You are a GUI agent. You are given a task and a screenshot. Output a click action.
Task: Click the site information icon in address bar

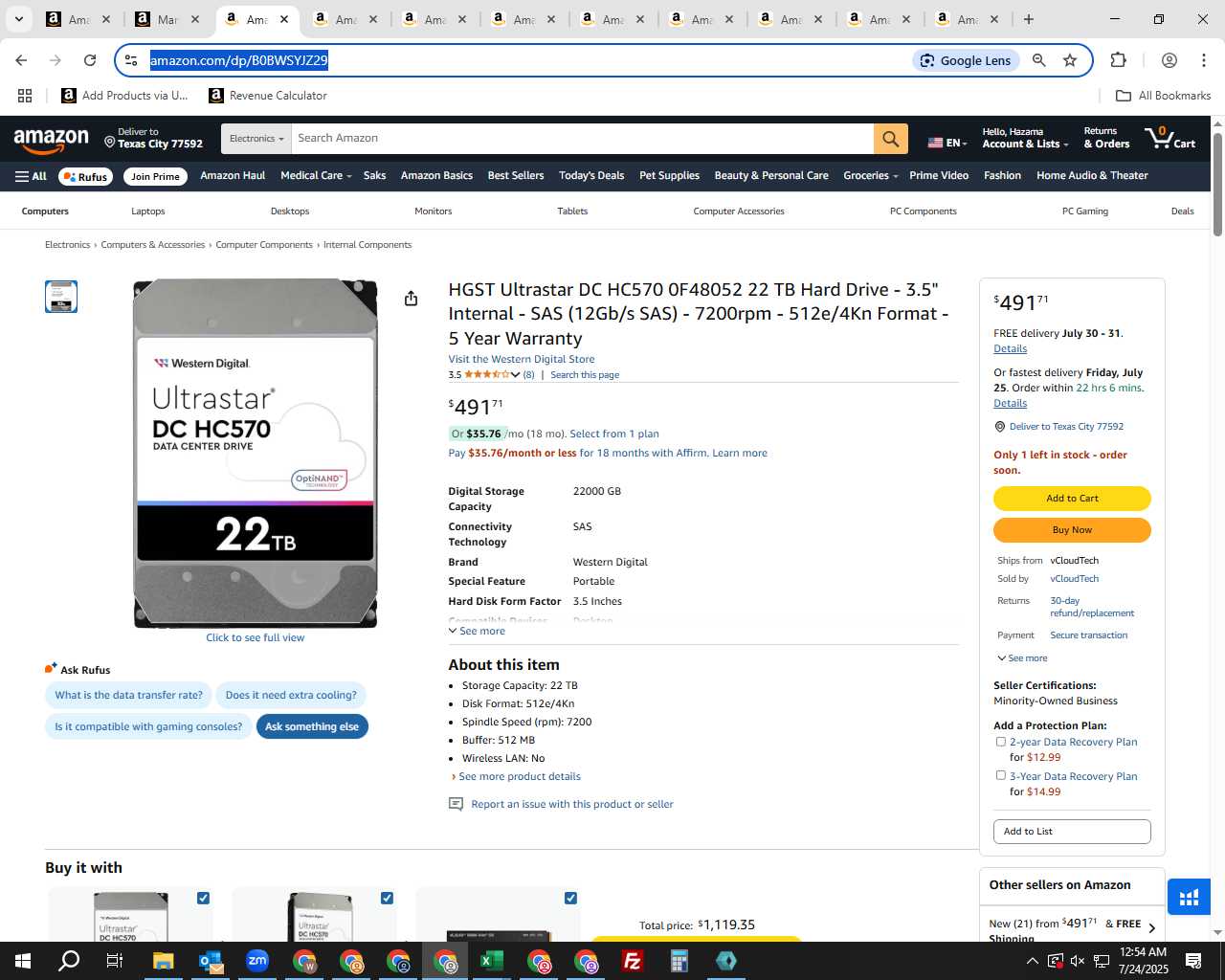132,60
